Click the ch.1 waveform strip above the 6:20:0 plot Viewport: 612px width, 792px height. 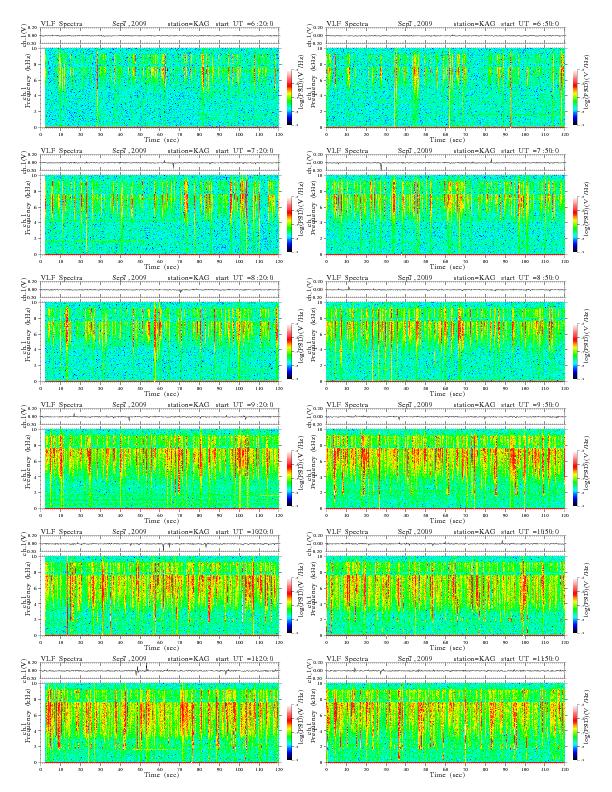tap(160, 36)
